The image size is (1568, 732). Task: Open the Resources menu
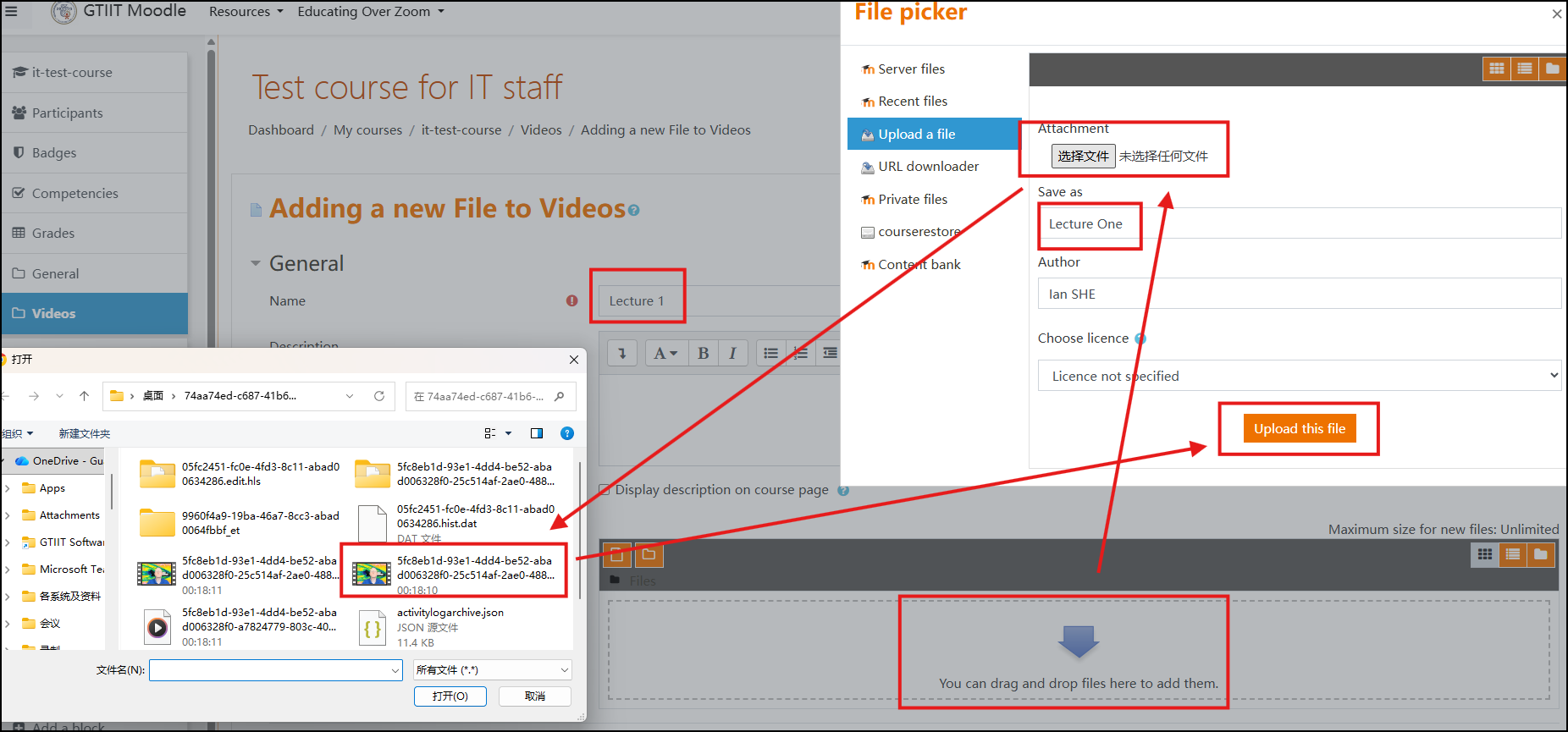(x=246, y=12)
